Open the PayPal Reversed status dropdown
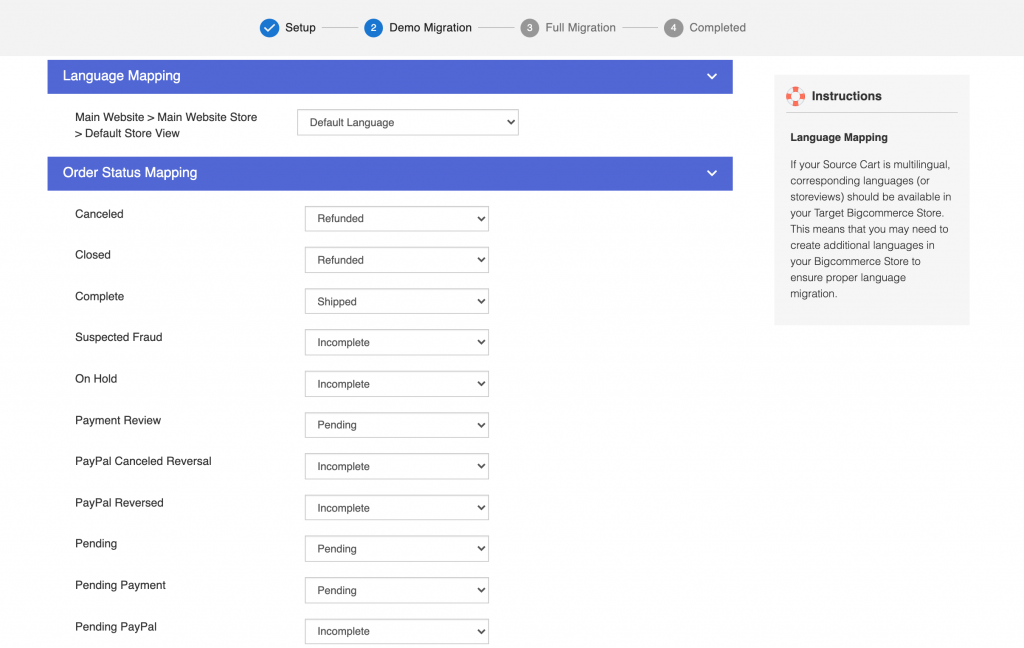This screenshot has height=648, width=1024. [x=396, y=508]
